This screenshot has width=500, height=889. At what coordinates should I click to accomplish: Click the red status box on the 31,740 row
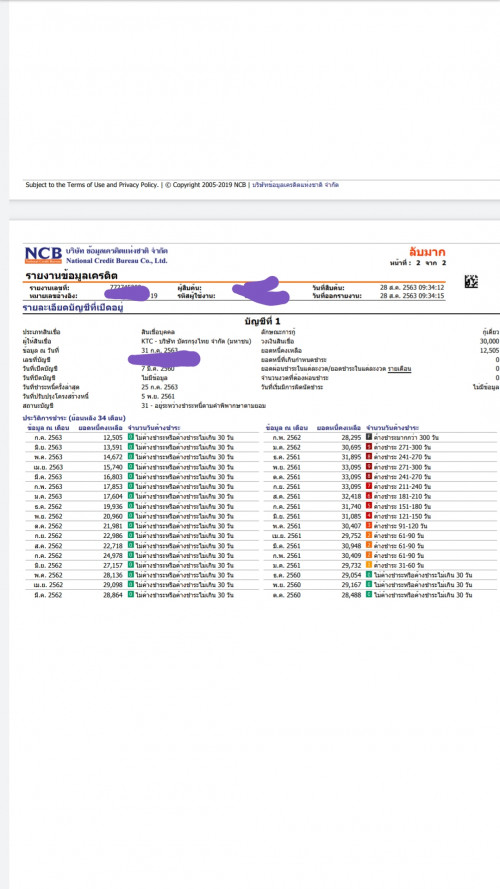coord(368,506)
